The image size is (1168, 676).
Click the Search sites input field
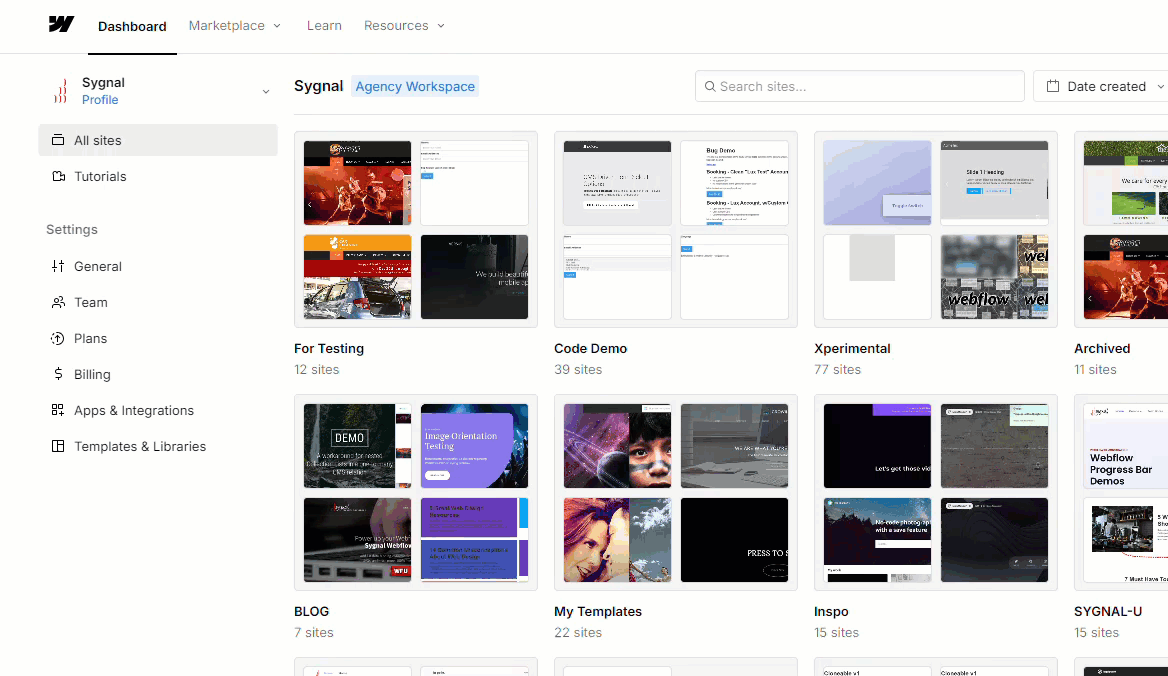click(x=859, y=86)
